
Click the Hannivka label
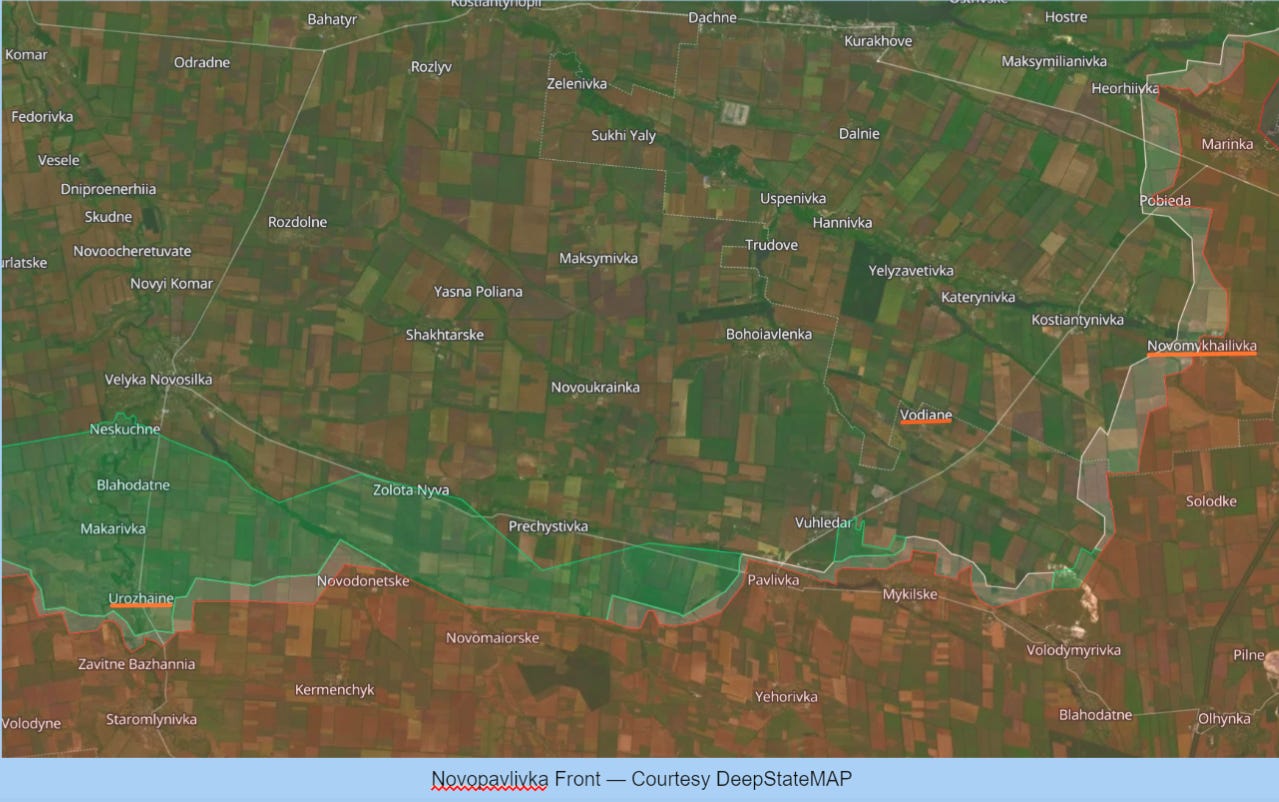tap(842, 223)
